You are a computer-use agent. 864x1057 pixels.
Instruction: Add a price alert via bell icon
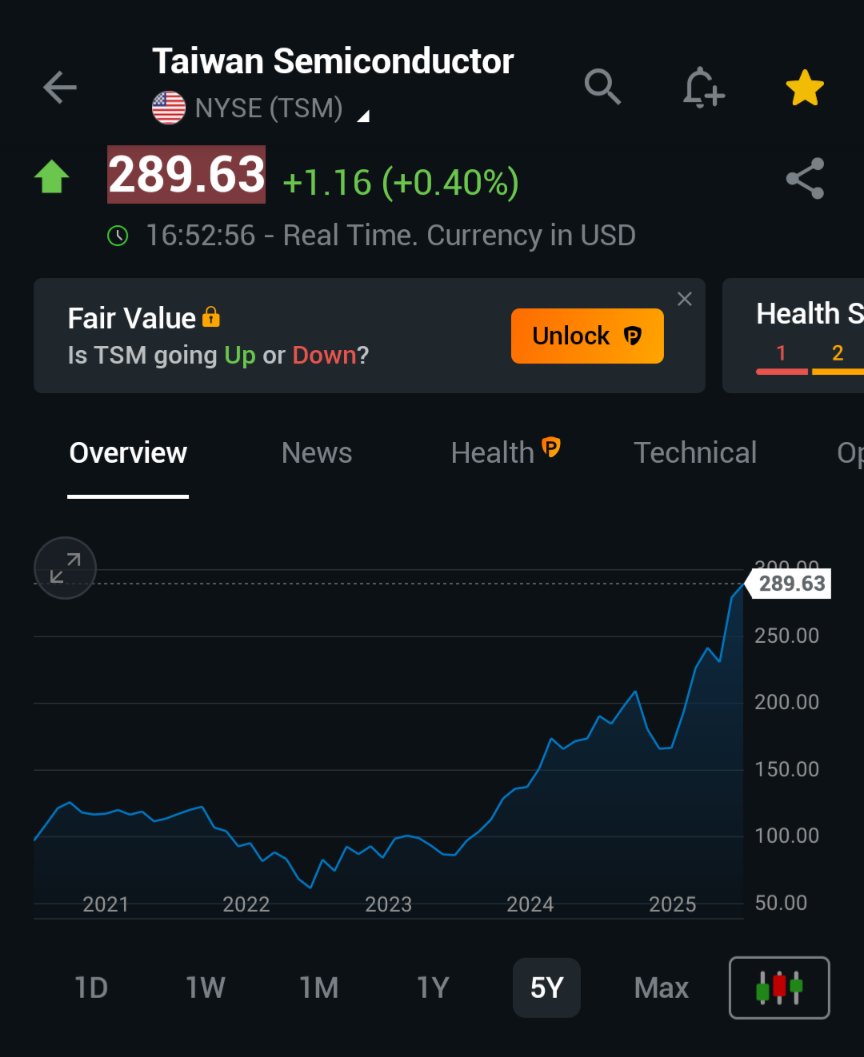(703, 88)
